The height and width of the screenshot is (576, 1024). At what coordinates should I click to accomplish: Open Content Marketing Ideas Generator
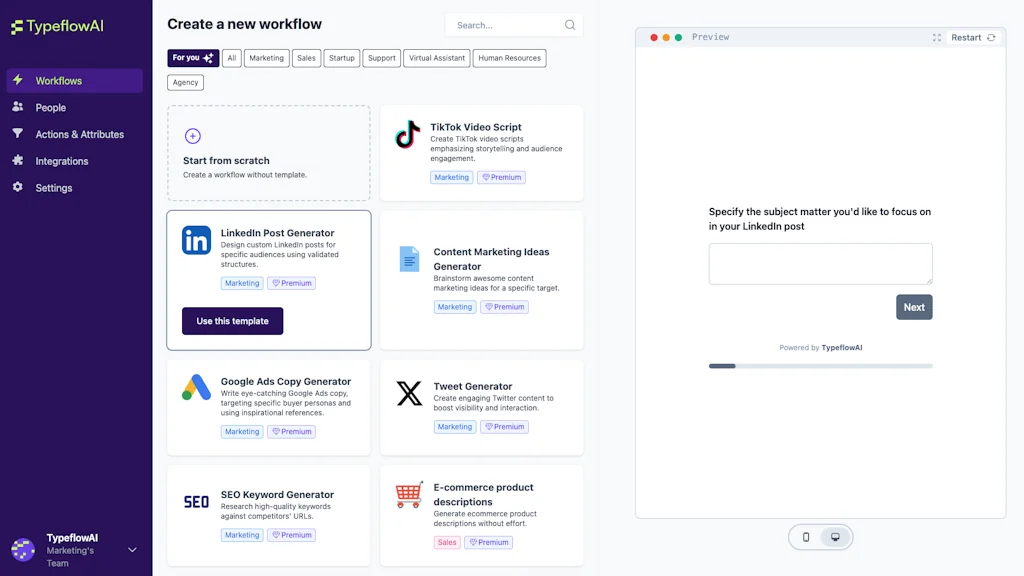(481, 280)
